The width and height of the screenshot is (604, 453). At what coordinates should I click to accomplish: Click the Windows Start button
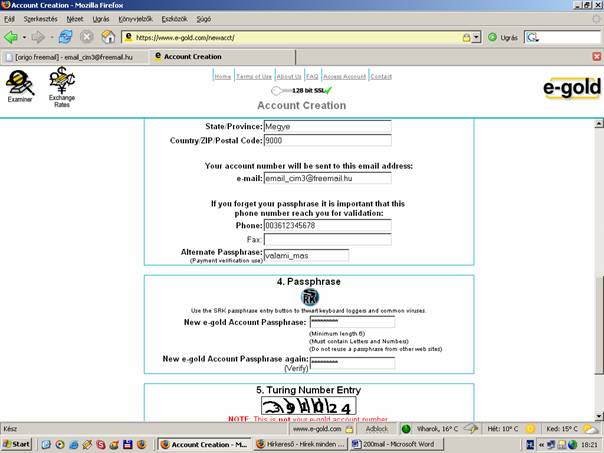click(17, 443)
